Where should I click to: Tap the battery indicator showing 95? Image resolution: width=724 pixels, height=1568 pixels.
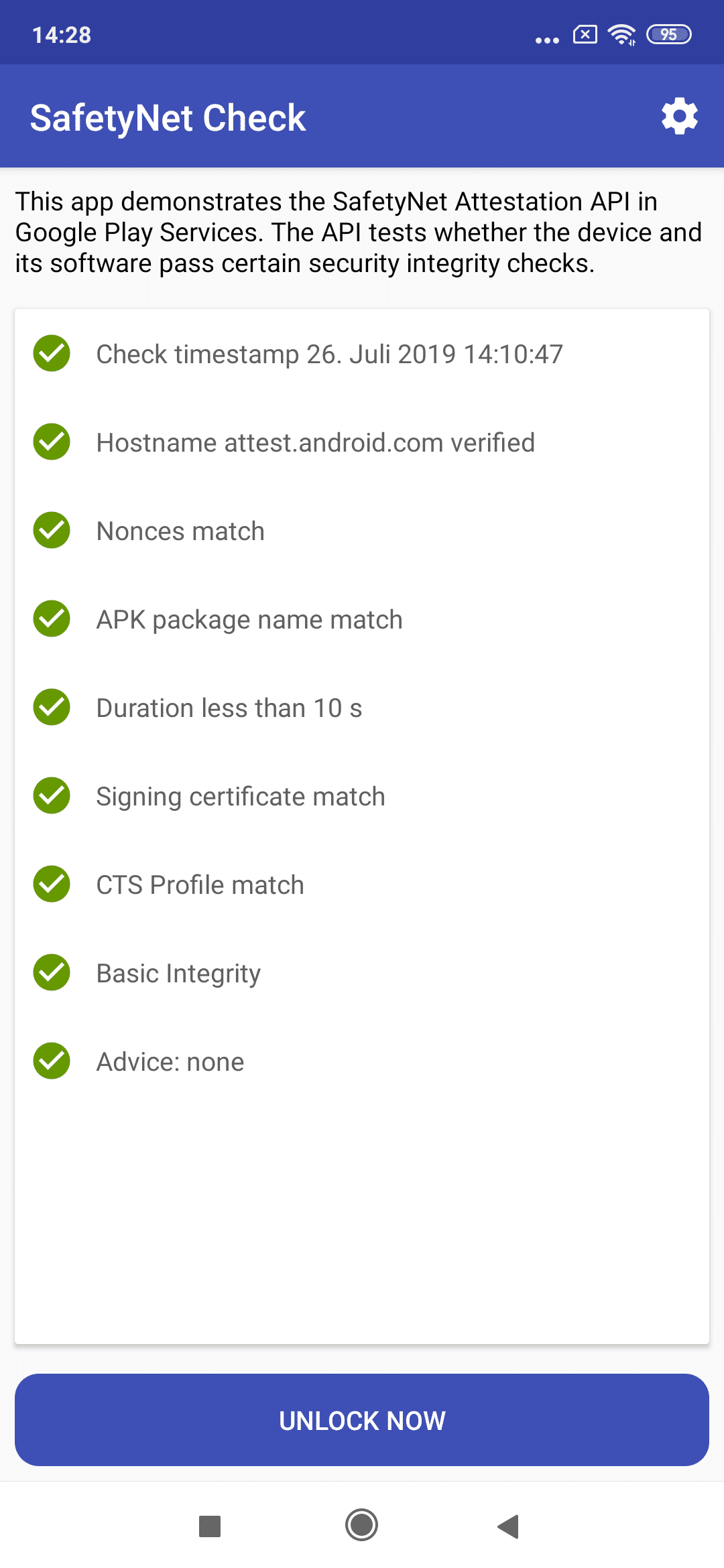point(669,34)
